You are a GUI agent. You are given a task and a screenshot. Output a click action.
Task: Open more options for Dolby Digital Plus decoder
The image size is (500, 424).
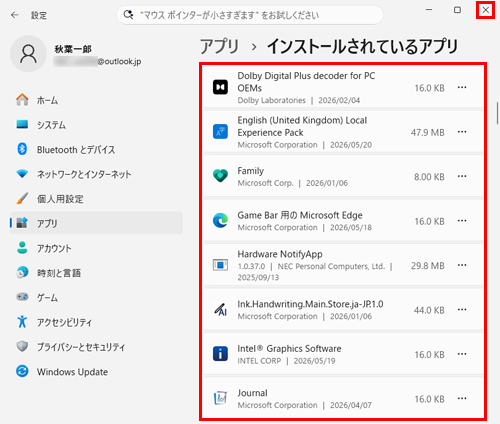pyautogui.click(x=462, y=87)
